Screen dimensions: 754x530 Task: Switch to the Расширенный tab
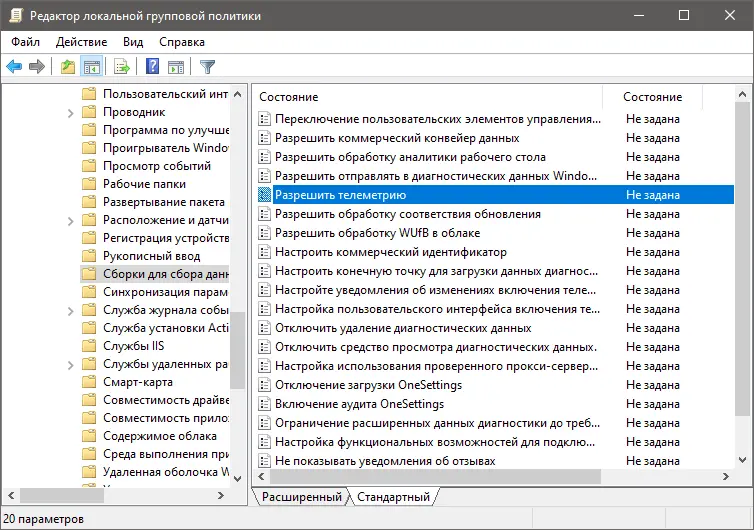coord(301,497)
